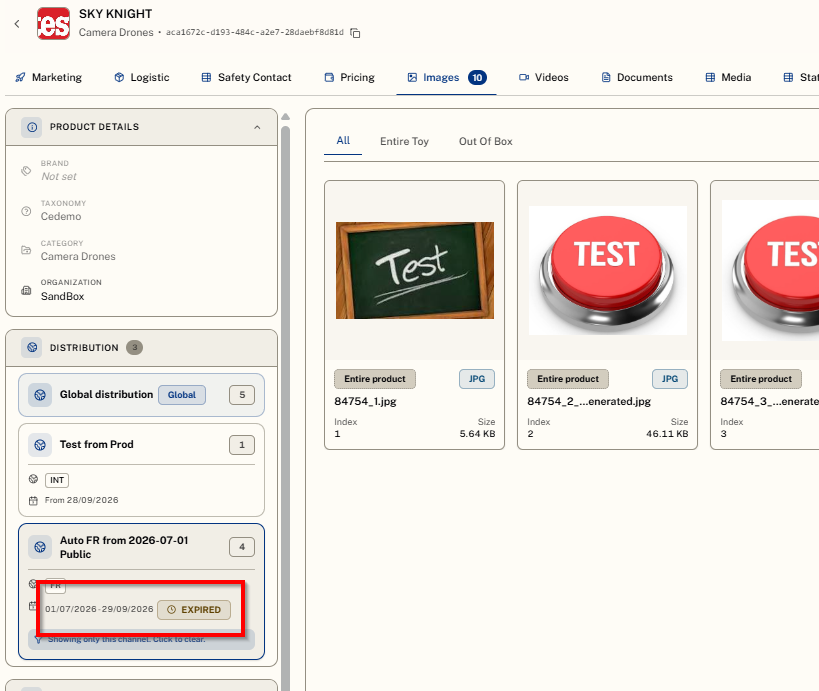Open the Safety Contact tab
This screenshot has width=819, height=691.
[x=247, y=77]
